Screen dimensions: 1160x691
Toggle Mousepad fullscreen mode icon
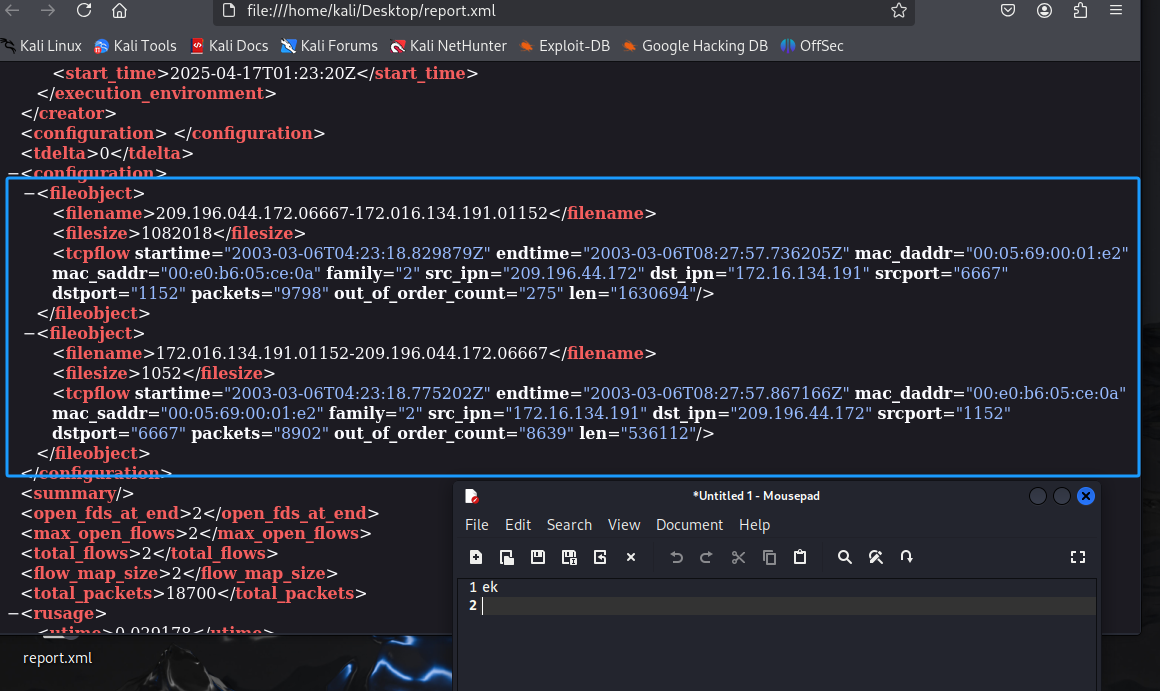1078,557
